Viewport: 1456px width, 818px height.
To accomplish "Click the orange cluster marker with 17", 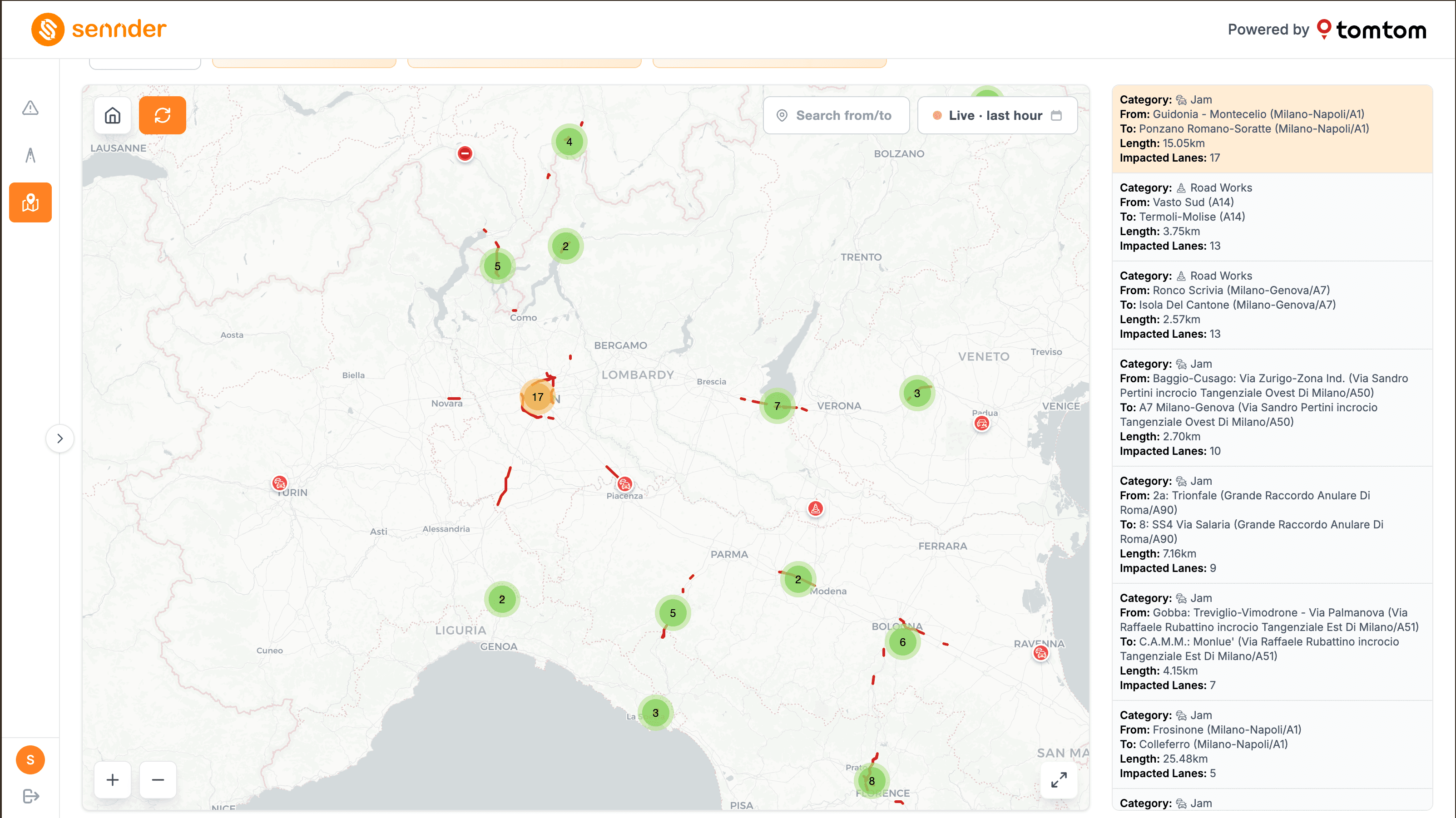I will click(x=538, y=397).
